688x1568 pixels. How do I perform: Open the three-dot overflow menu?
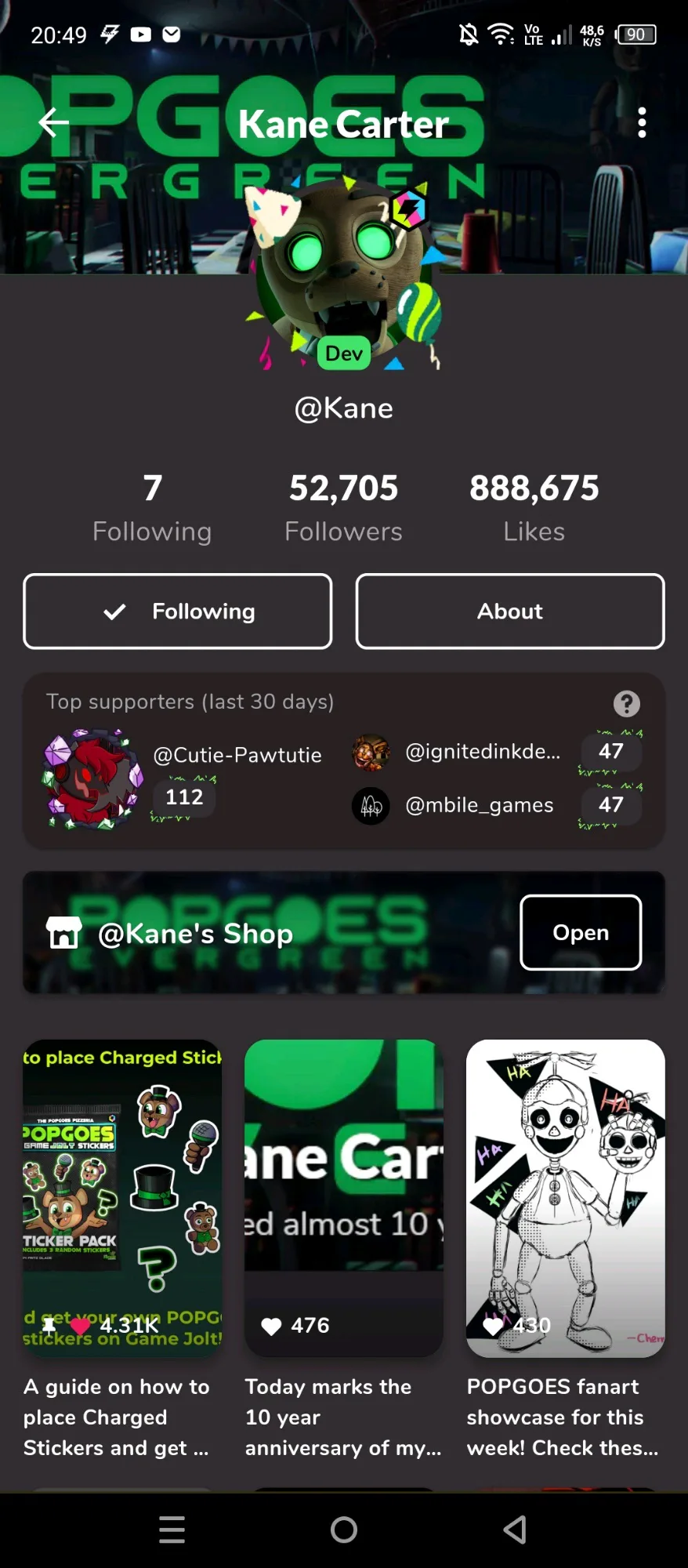tap(642, 122)
